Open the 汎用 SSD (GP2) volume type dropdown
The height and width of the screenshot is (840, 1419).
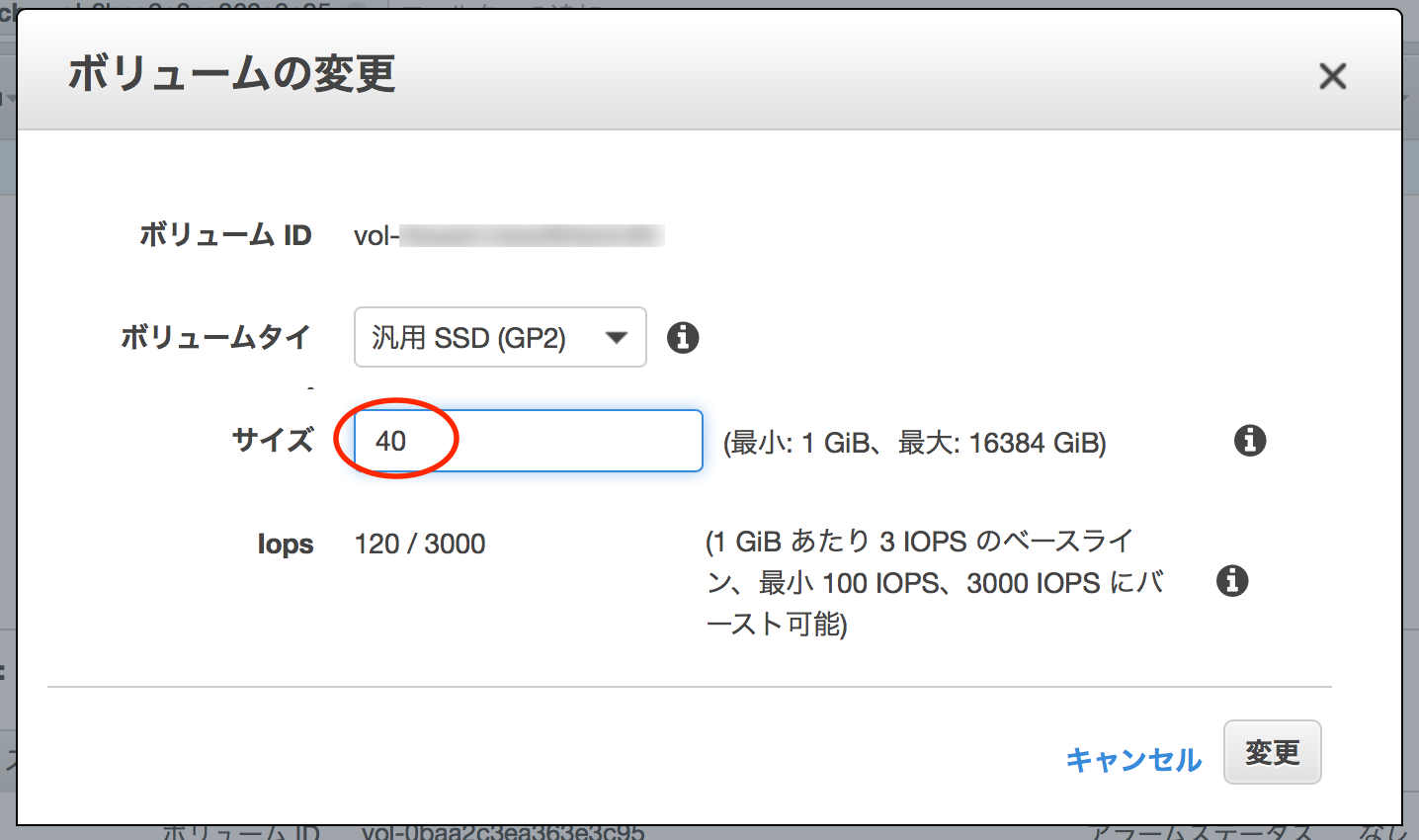500,337
